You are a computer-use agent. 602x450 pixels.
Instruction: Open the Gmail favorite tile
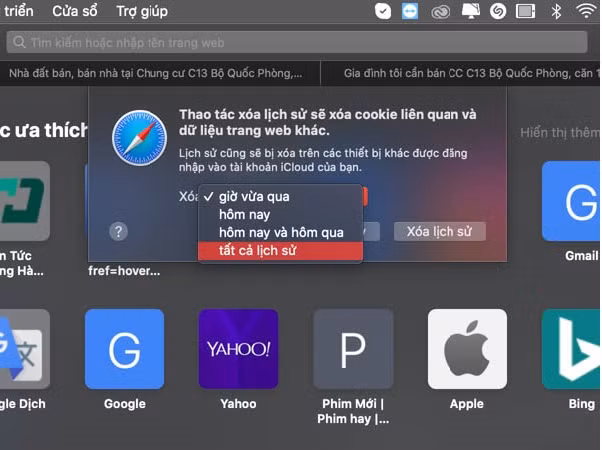coord(571,201)
